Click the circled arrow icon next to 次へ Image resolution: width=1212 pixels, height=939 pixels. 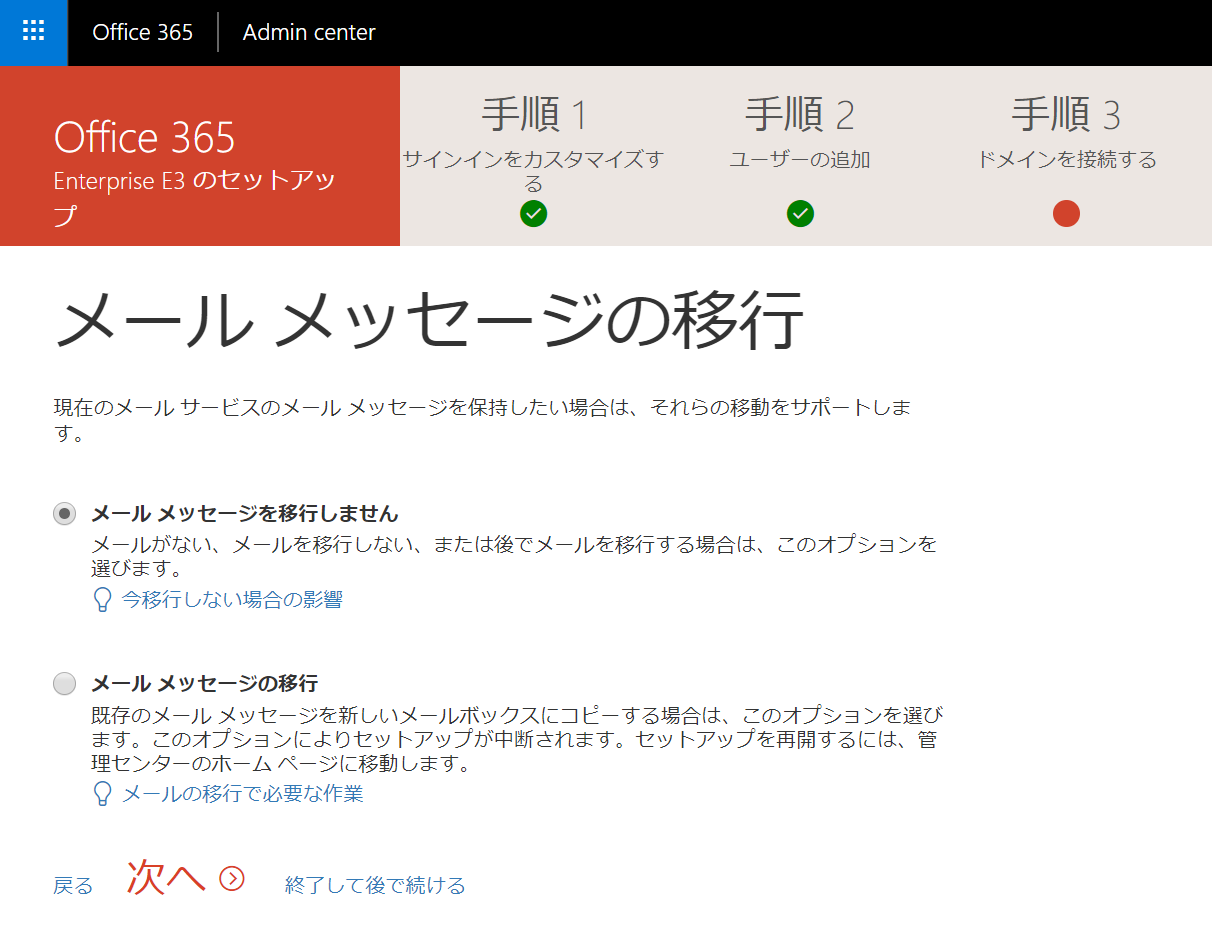tap(232, 879)
